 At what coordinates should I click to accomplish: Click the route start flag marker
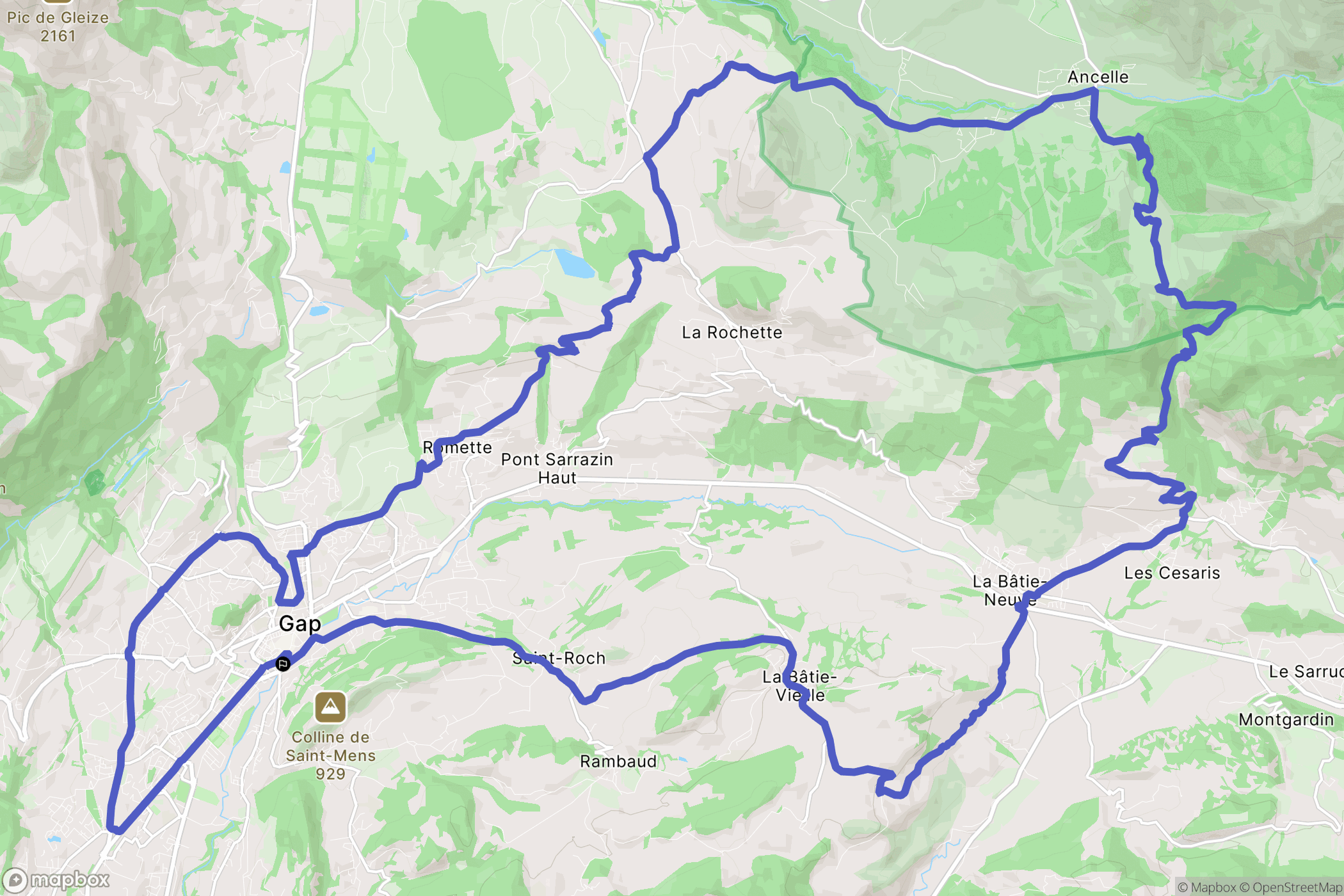pyautogui.click(x=283, y=664)
